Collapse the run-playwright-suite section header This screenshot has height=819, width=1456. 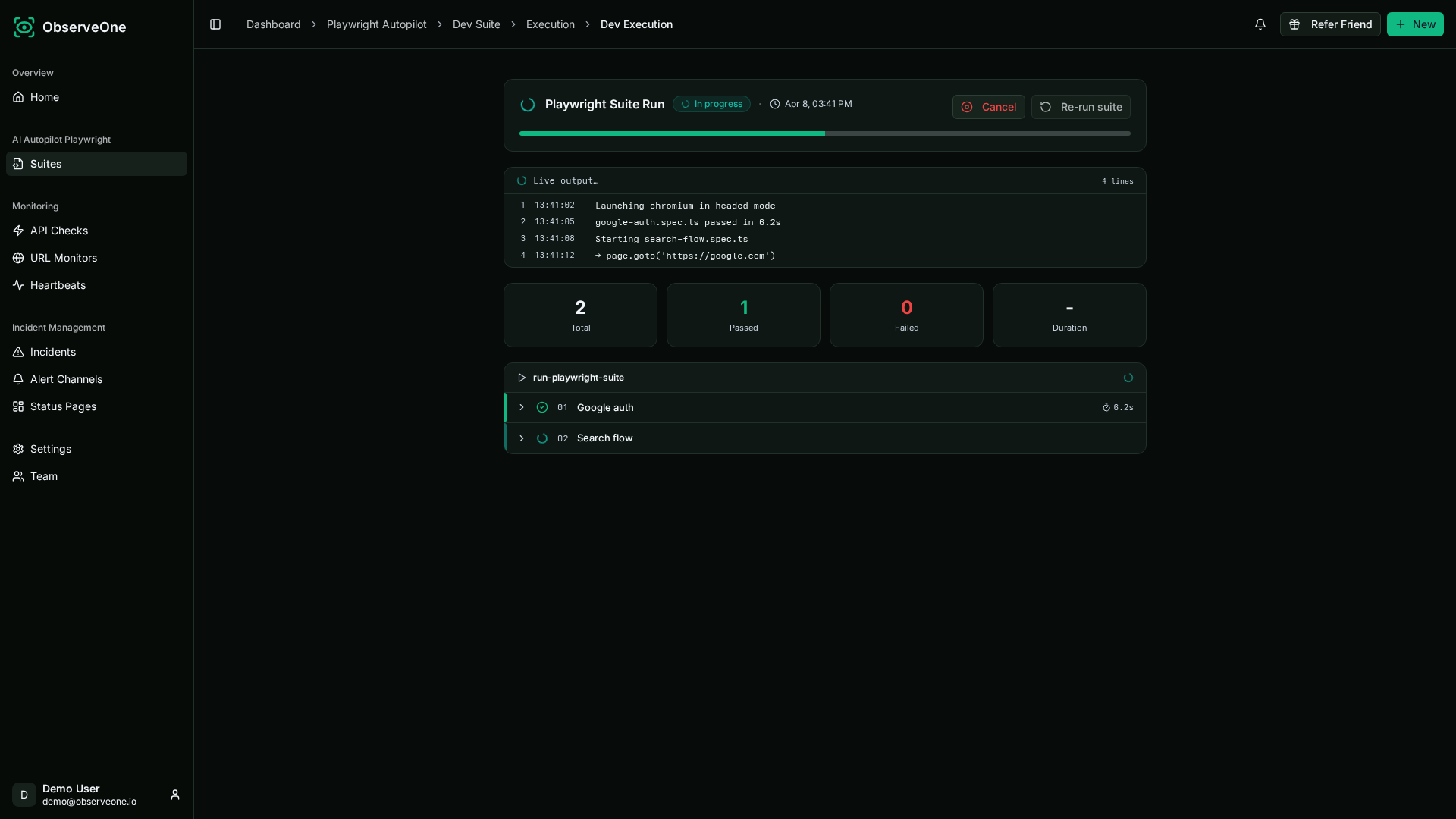825,378
